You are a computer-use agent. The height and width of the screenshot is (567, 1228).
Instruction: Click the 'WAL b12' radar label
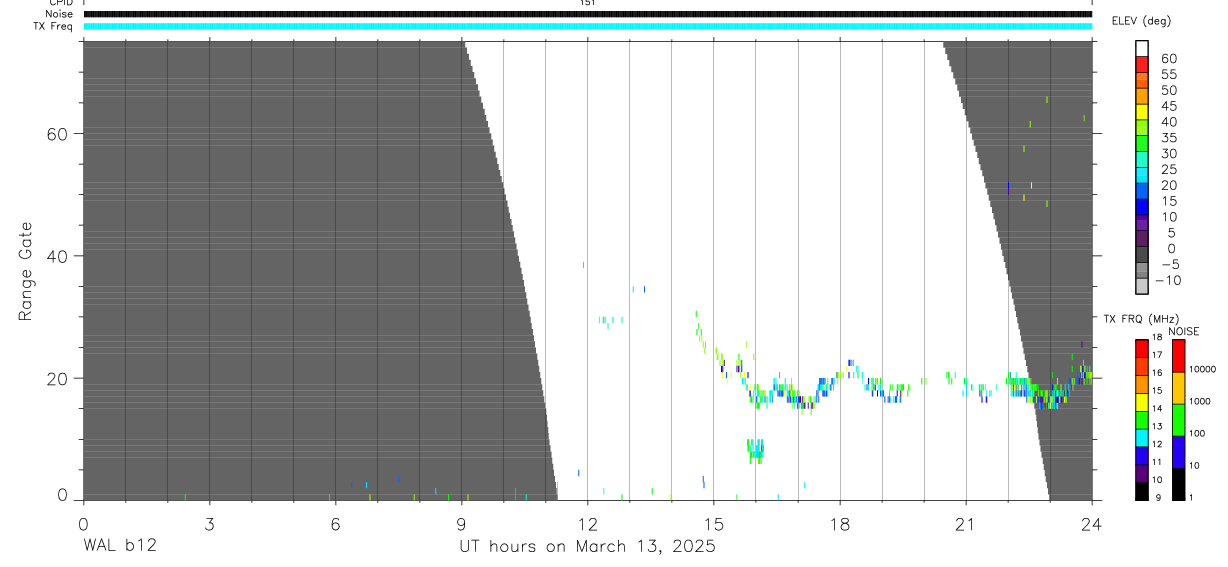coord(119,547)
